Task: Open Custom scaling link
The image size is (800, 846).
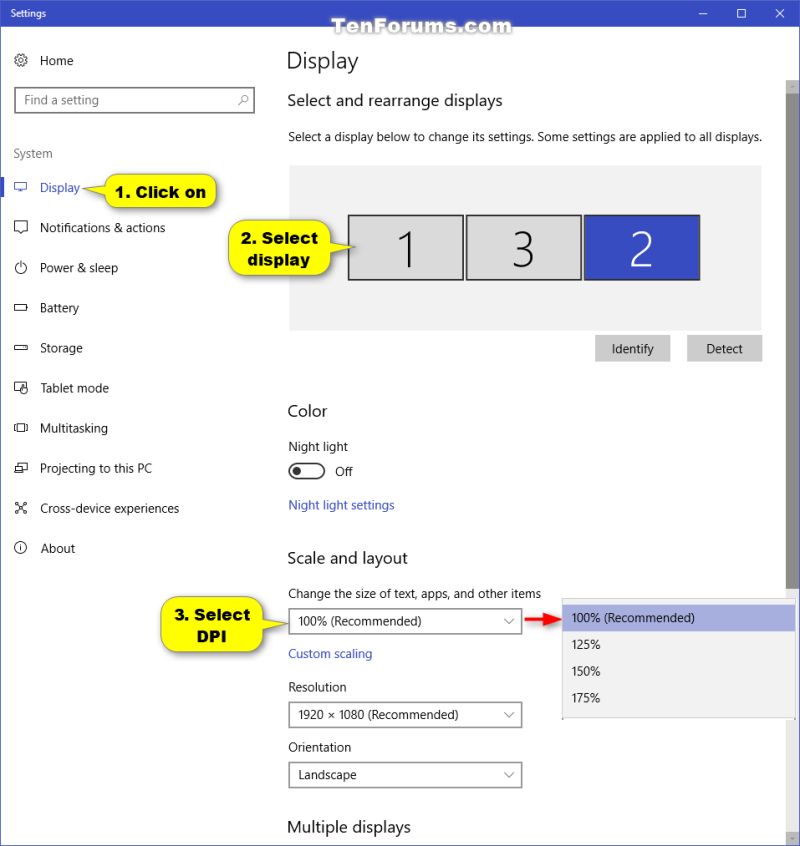Action: pyautogui.click(x=330, y=653)
